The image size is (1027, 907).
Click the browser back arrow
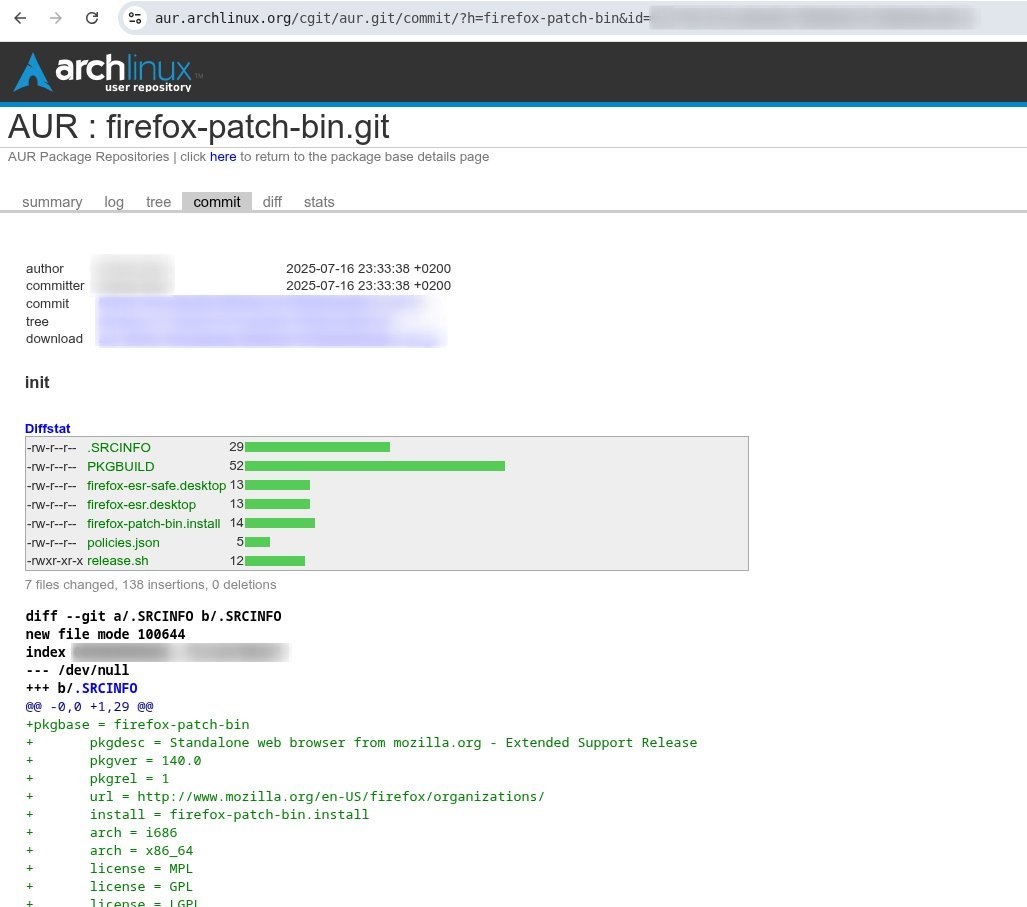pyautogui.click(x=20, y=18)
